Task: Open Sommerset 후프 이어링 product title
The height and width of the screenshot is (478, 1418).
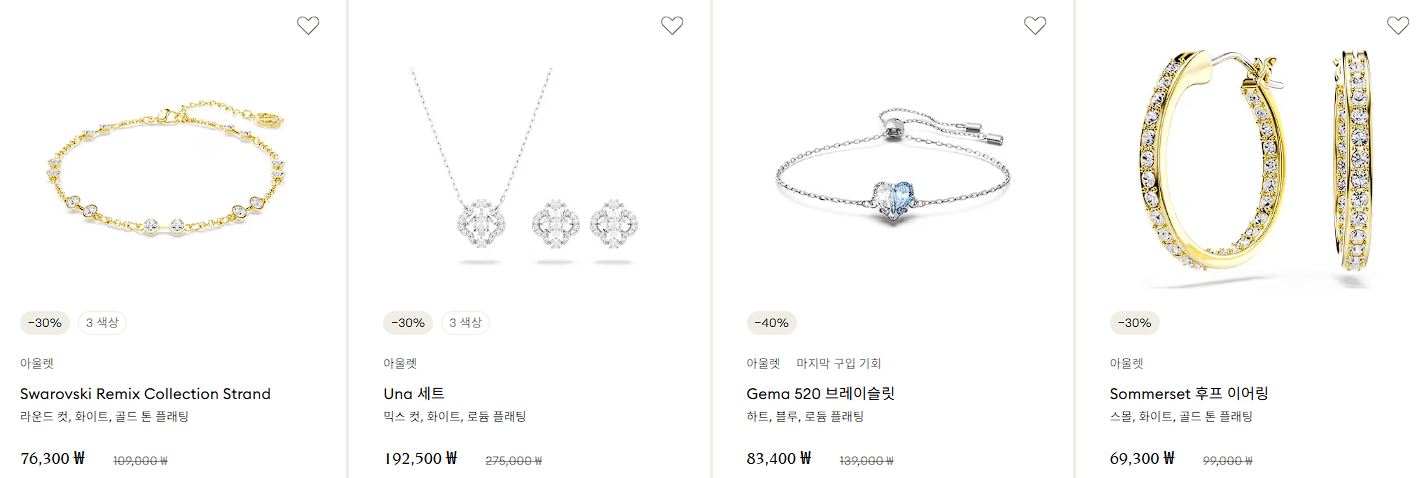Action: (1189, 394)
